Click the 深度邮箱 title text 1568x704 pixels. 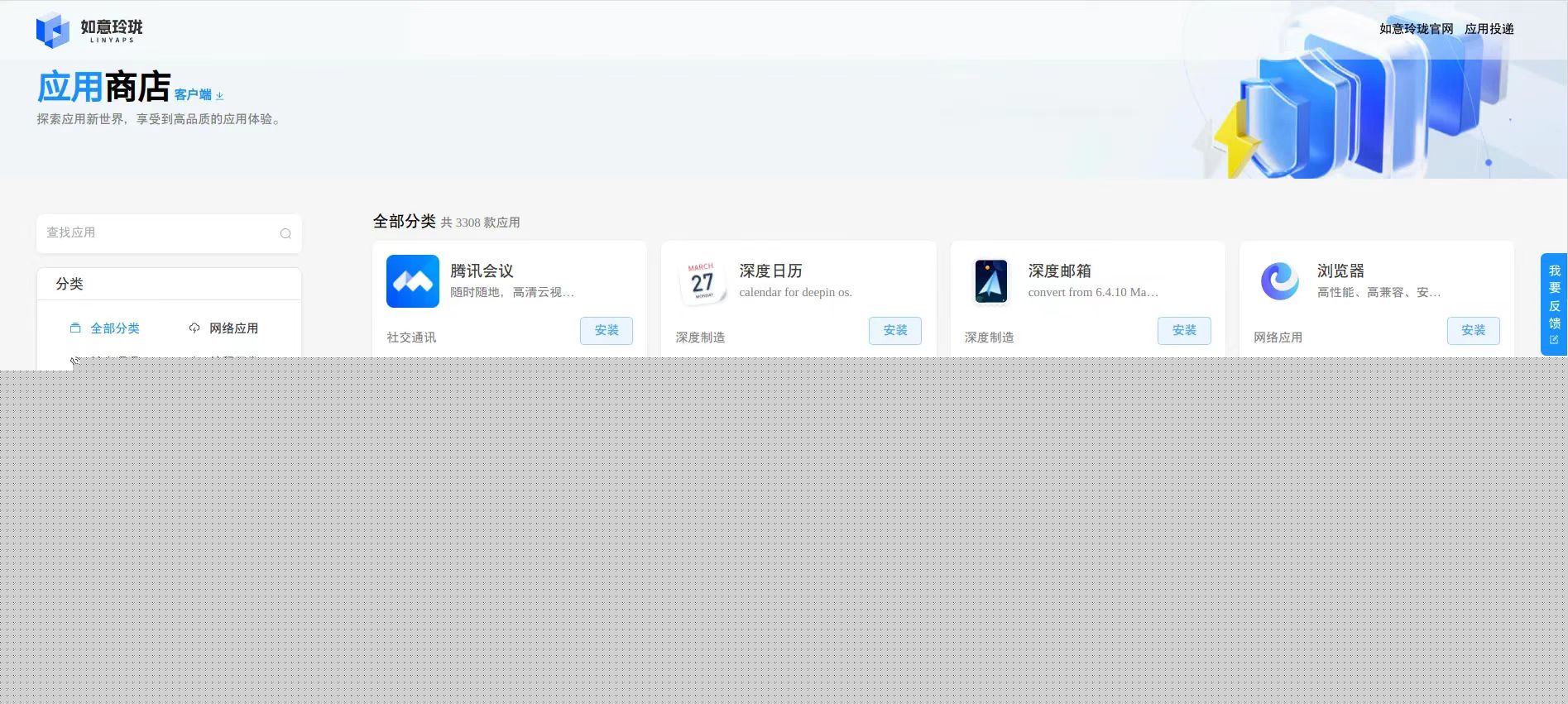click(1059, 271)
